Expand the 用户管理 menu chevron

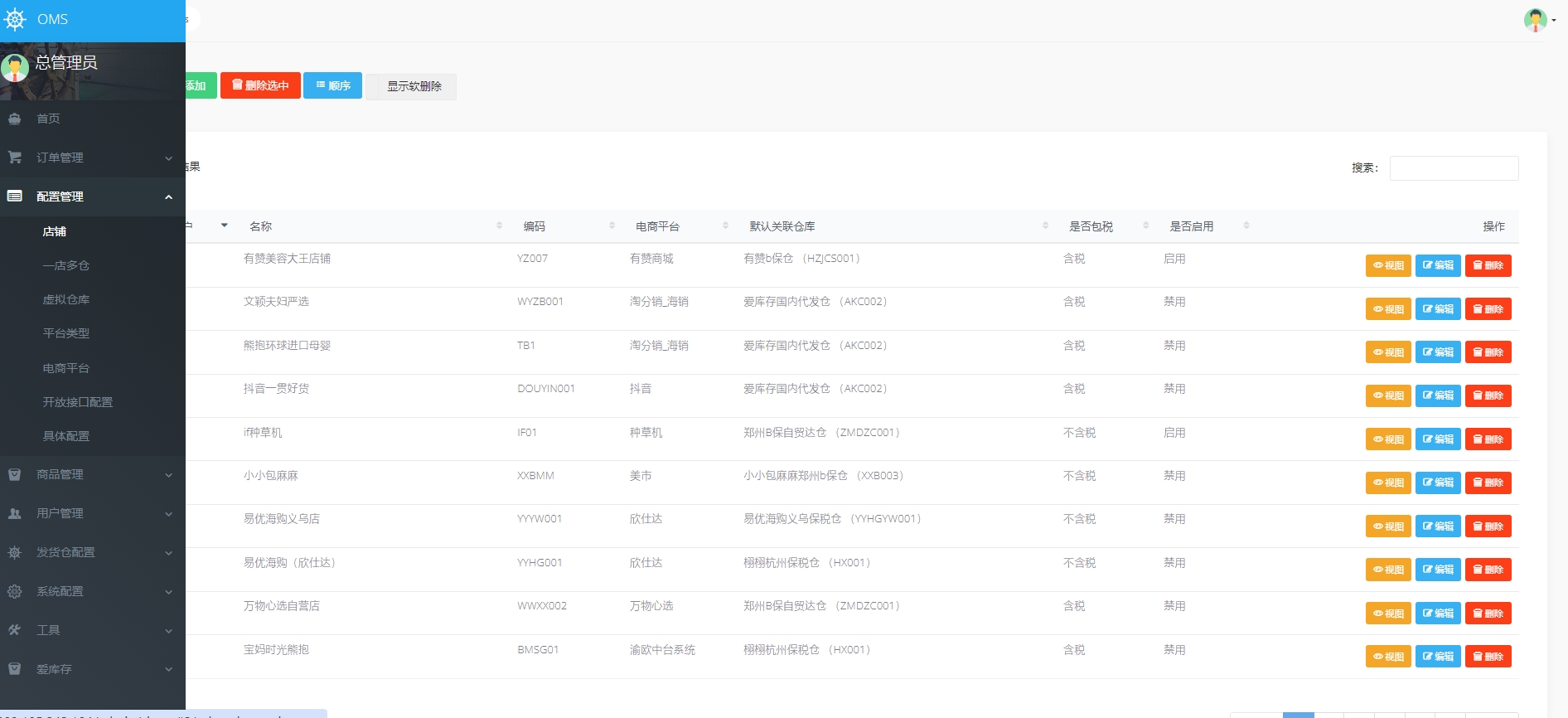point(169,514)
